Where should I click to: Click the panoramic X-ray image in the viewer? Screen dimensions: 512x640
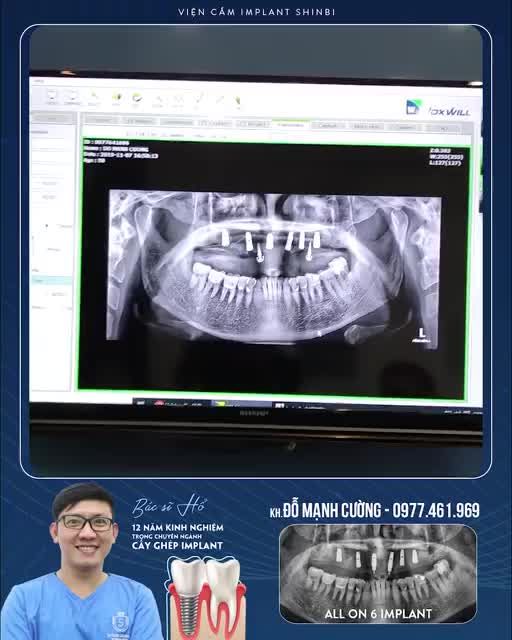pos(274,267)
